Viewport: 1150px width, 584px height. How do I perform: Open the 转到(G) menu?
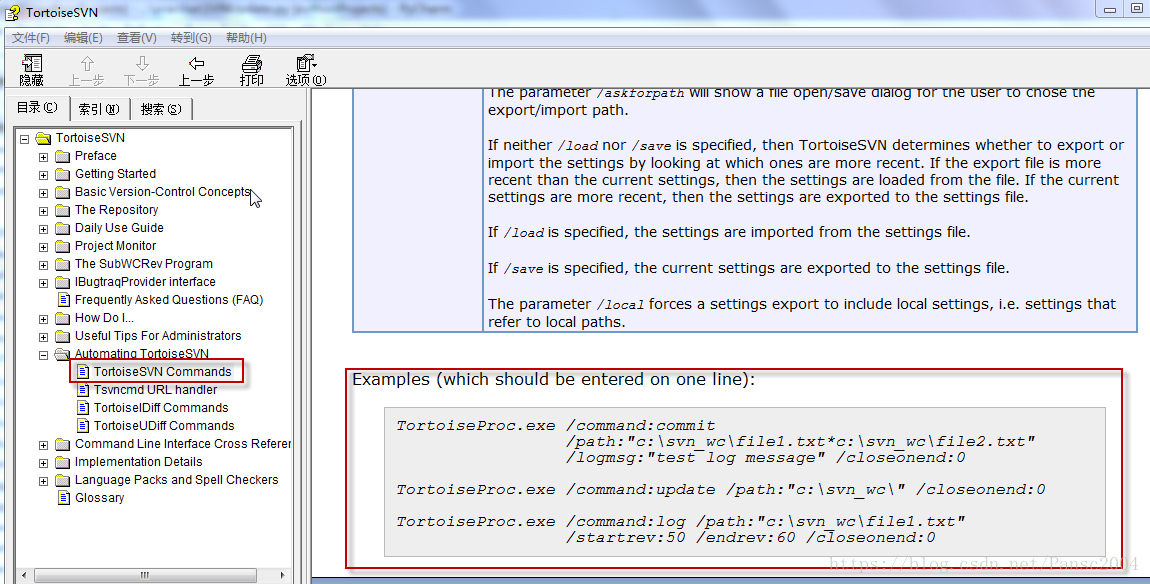click(191, 37)
